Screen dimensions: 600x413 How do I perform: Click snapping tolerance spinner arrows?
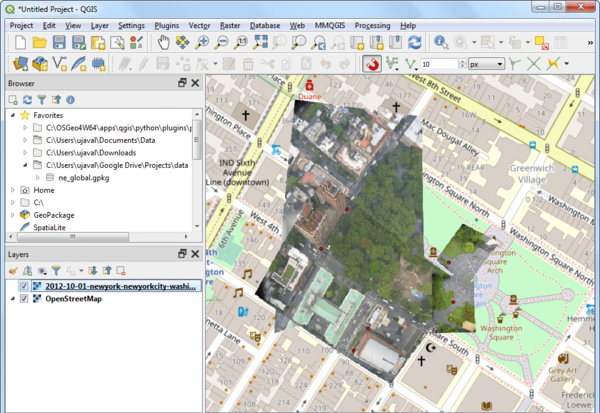pyautogui.click(x=463, y=64)
